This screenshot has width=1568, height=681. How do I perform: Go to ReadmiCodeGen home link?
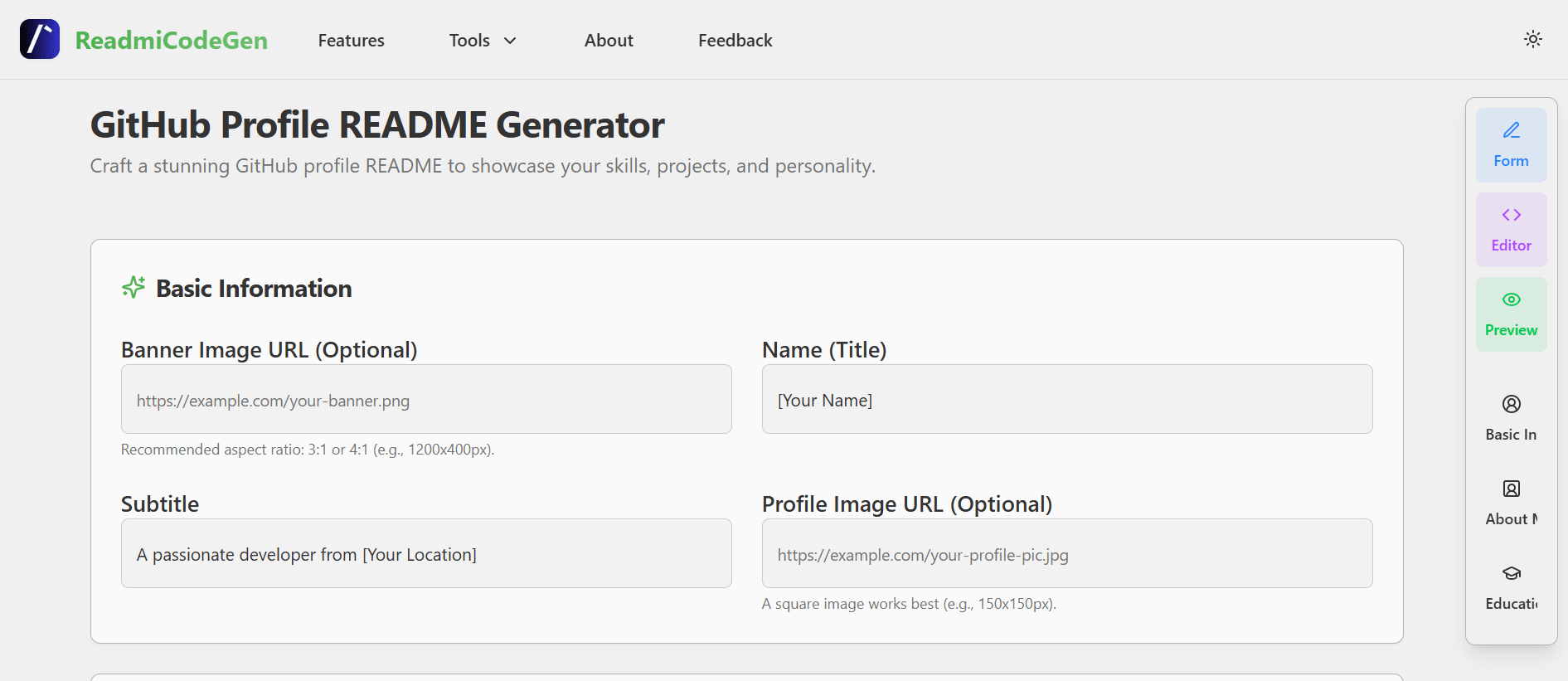171,40
